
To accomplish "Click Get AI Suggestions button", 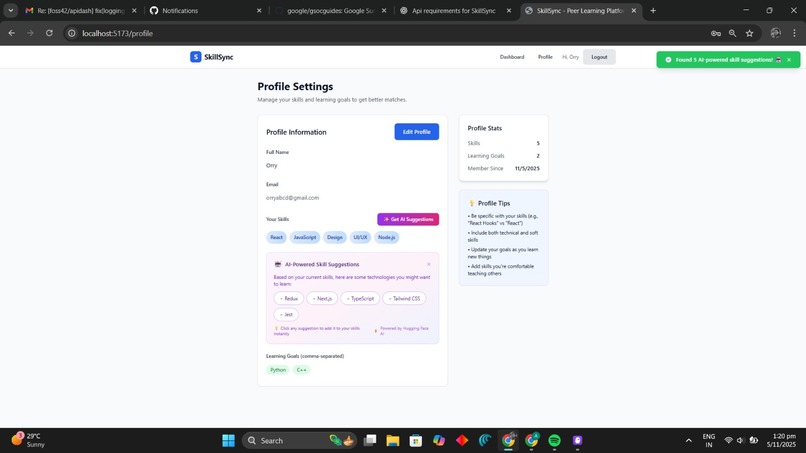I will point(408,219).
